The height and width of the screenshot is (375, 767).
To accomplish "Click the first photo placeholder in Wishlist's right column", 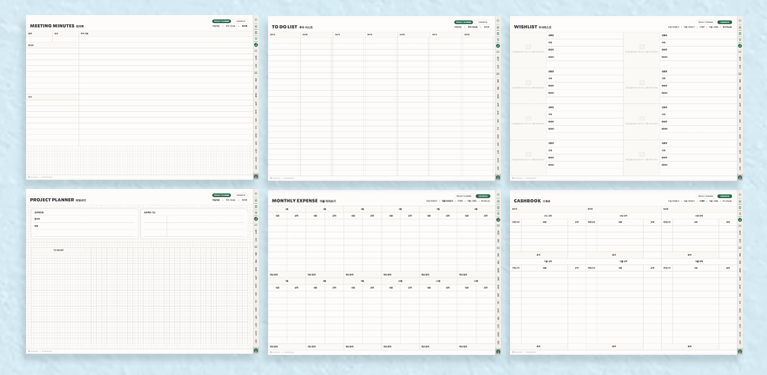I will click(642, 50).
